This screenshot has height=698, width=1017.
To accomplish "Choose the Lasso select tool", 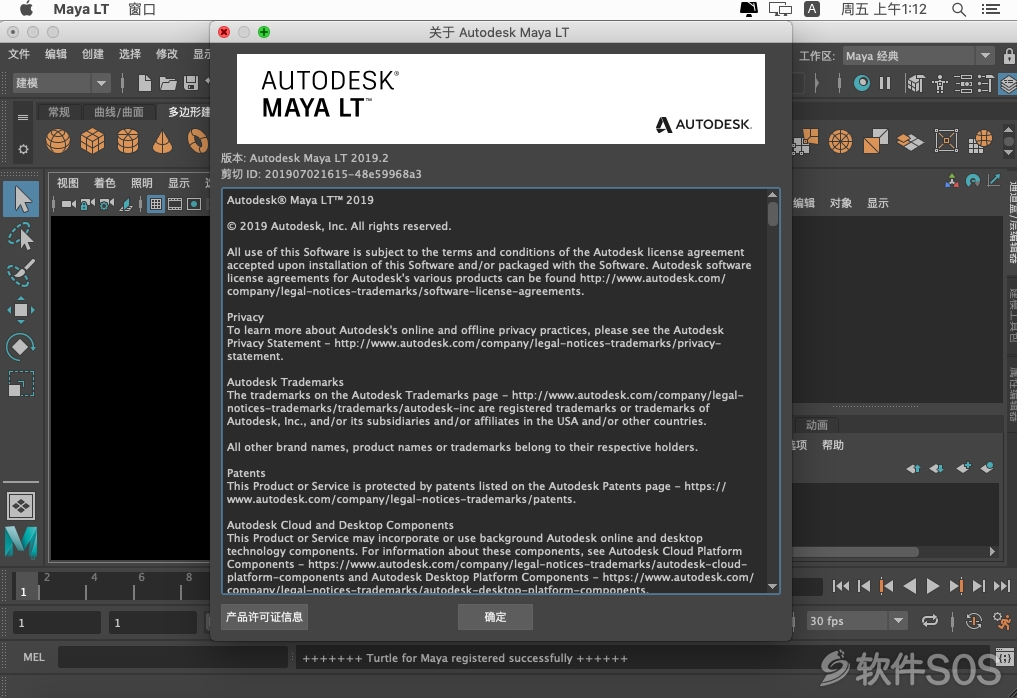I will 21,237.
